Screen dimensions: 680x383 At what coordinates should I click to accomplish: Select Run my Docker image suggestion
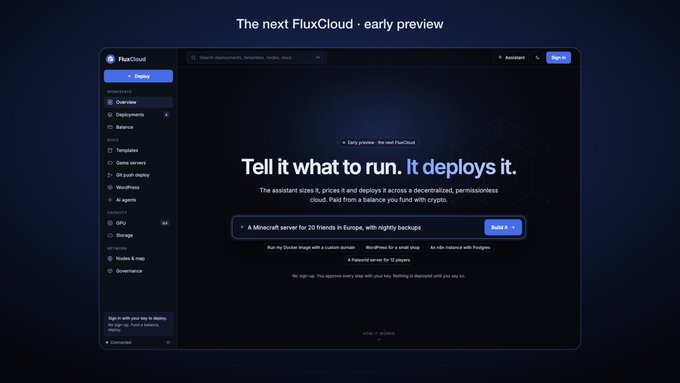311,248
